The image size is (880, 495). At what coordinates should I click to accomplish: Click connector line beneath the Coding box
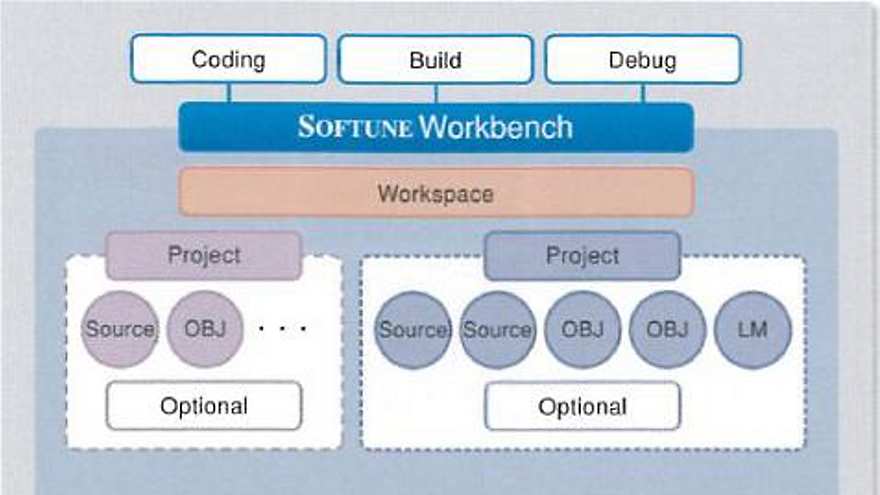click(x=228, y=93)
